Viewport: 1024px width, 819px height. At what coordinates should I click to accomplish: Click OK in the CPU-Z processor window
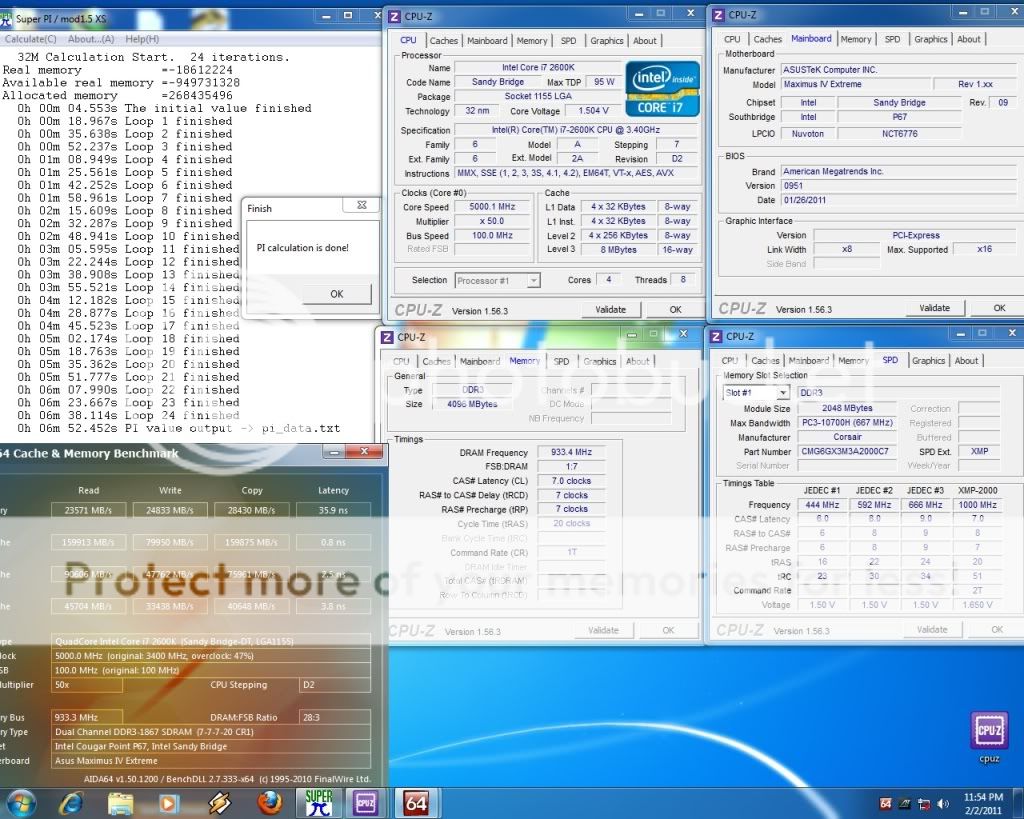coord(675,310)
